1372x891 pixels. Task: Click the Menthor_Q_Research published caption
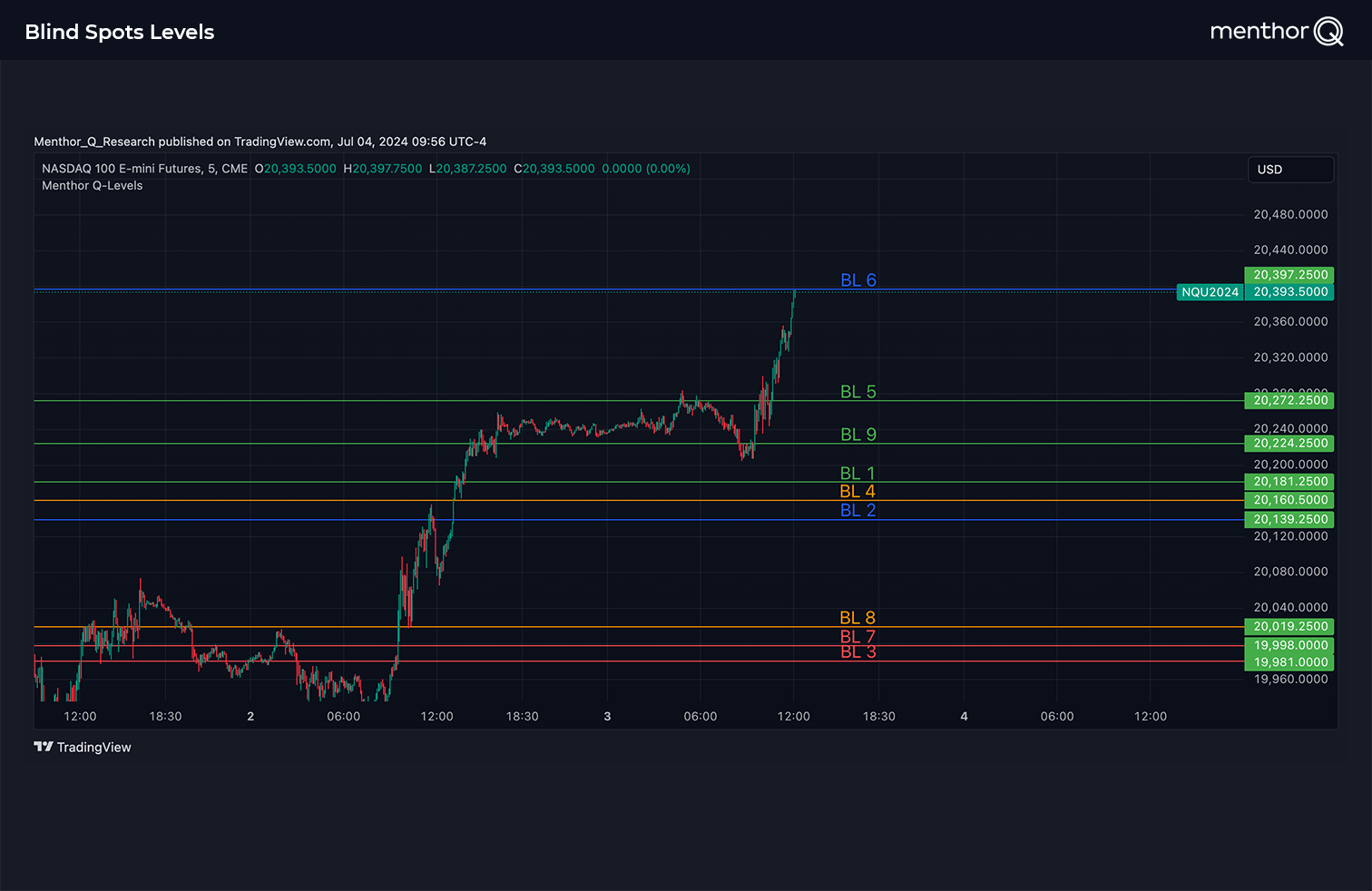[260, 142]
